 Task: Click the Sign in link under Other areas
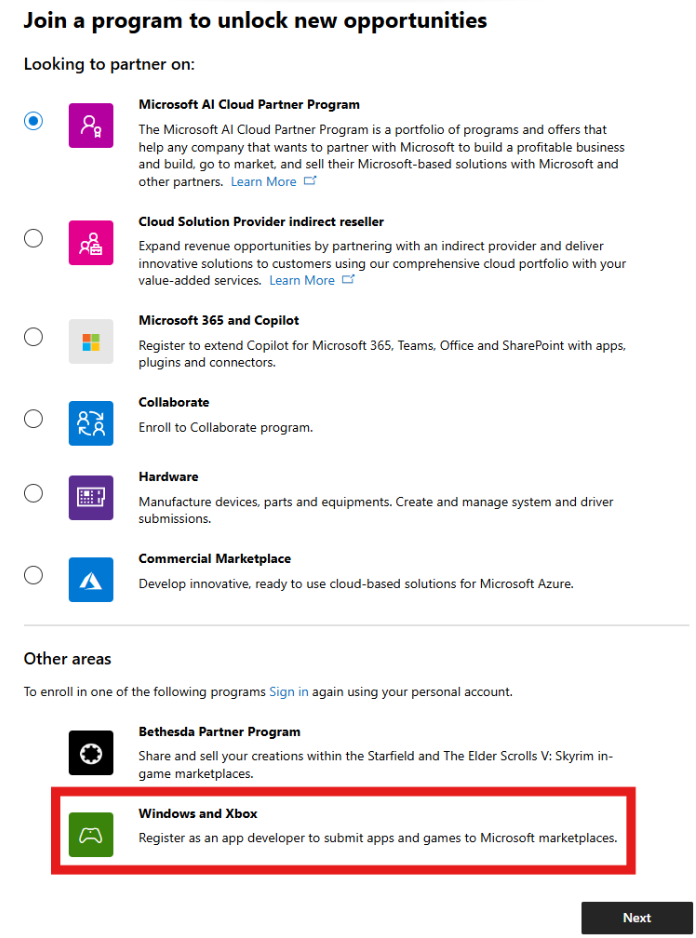(288, 691)
